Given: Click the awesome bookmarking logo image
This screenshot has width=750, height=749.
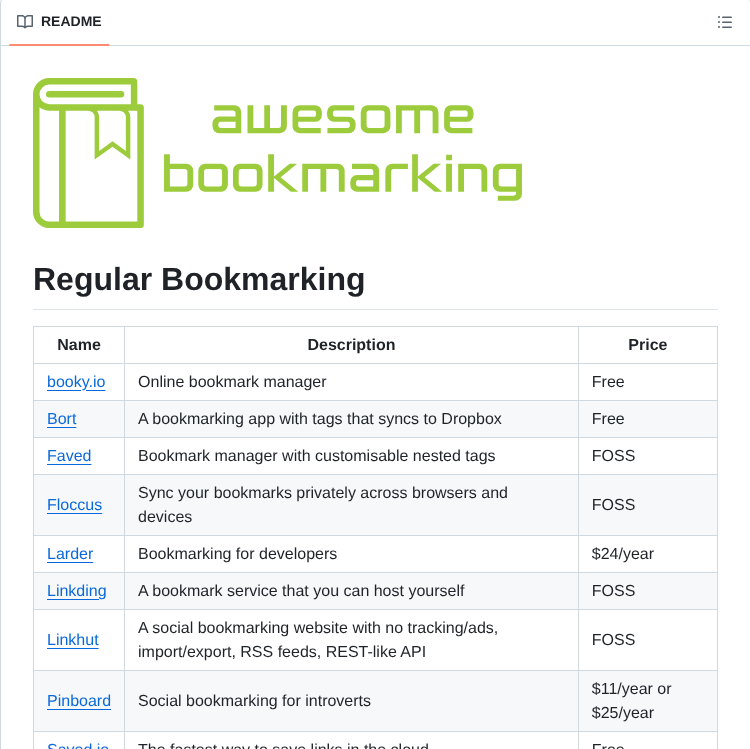Looking at the screenshot, I should pyautogui.click(x=278, y=153).
